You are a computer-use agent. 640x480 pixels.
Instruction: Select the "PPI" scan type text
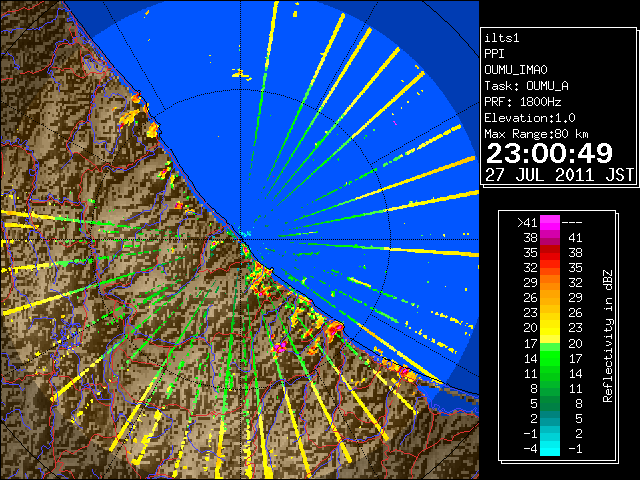click(494, 54)
